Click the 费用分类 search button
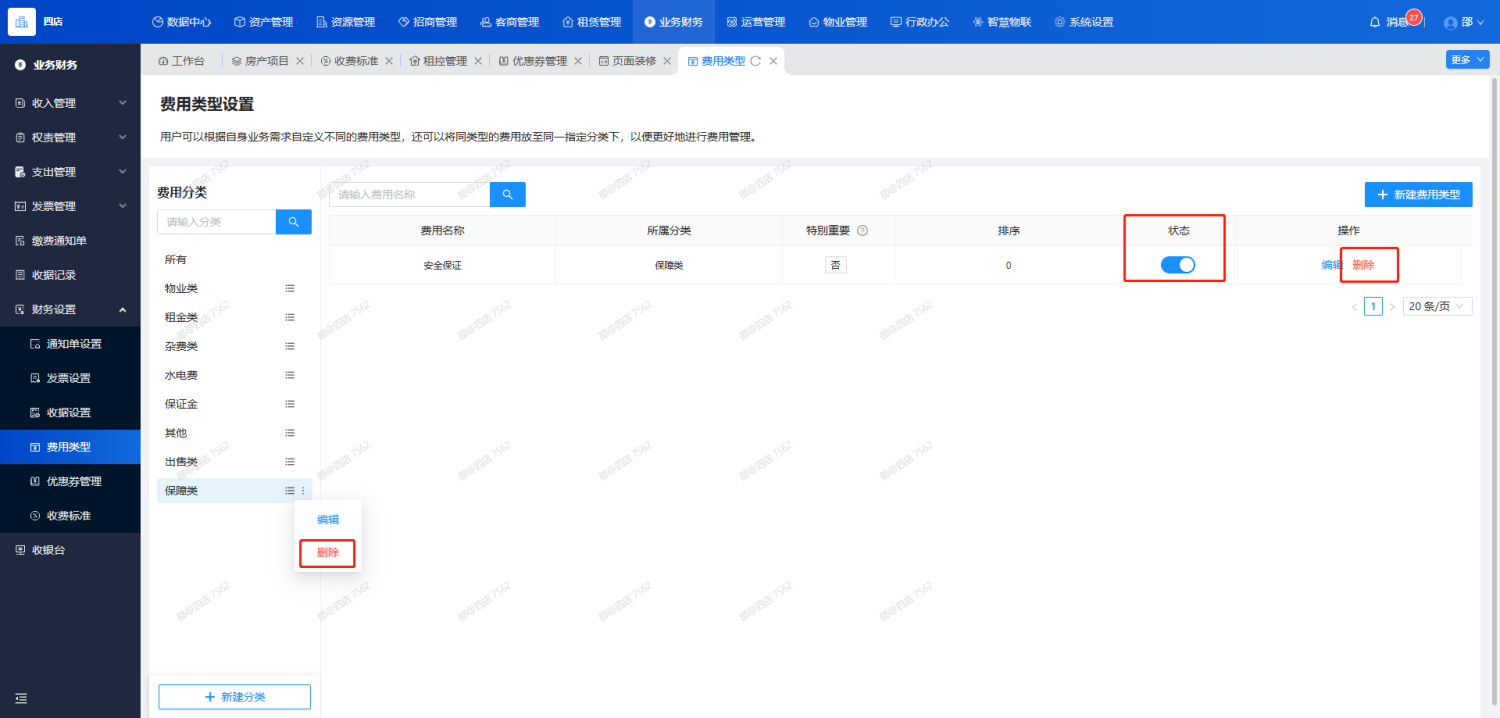Image resolution: width=1500 pixels, height=718 pixels. (x=294, y=222)
